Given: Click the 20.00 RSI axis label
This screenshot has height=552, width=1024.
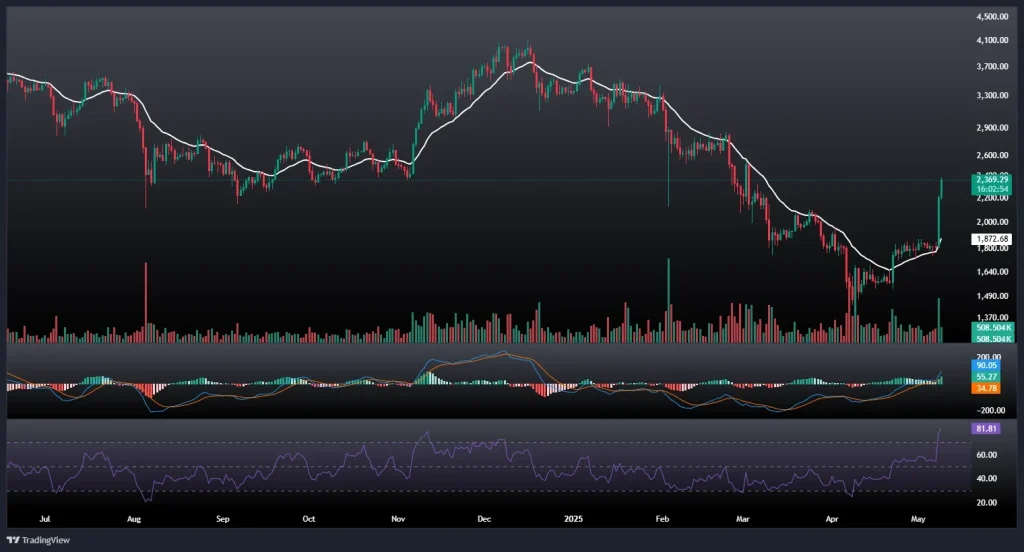Looking at the screenshot, I should [990, 503].
